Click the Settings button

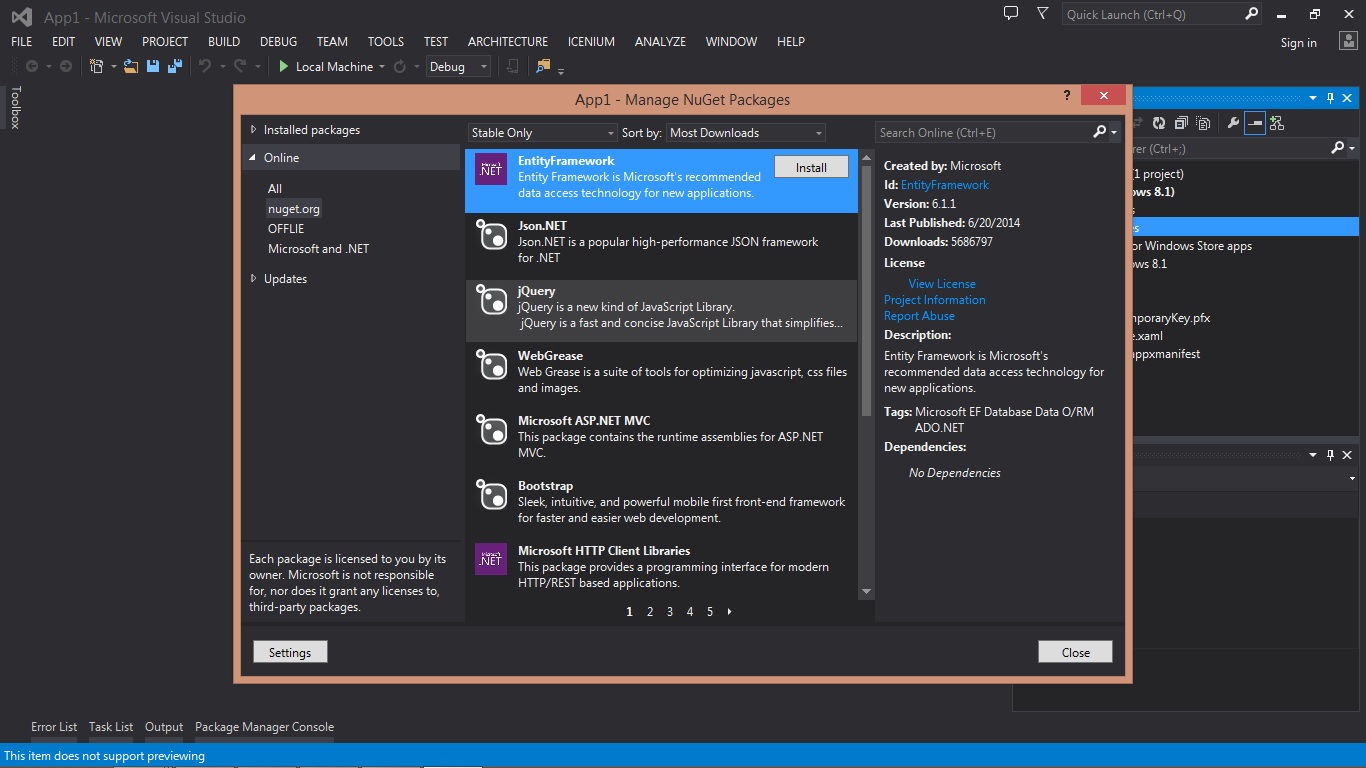(x=290, y=652)
